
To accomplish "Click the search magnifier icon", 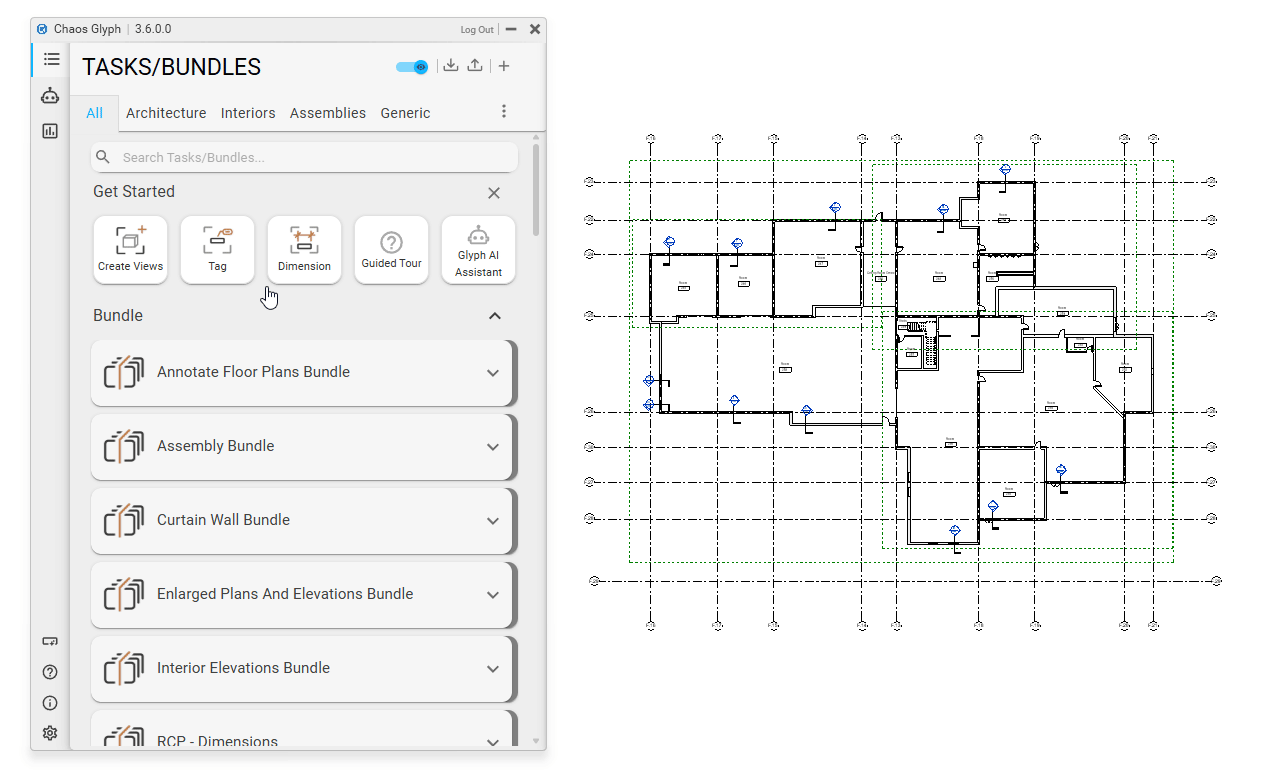I will (x=103, y=157).
